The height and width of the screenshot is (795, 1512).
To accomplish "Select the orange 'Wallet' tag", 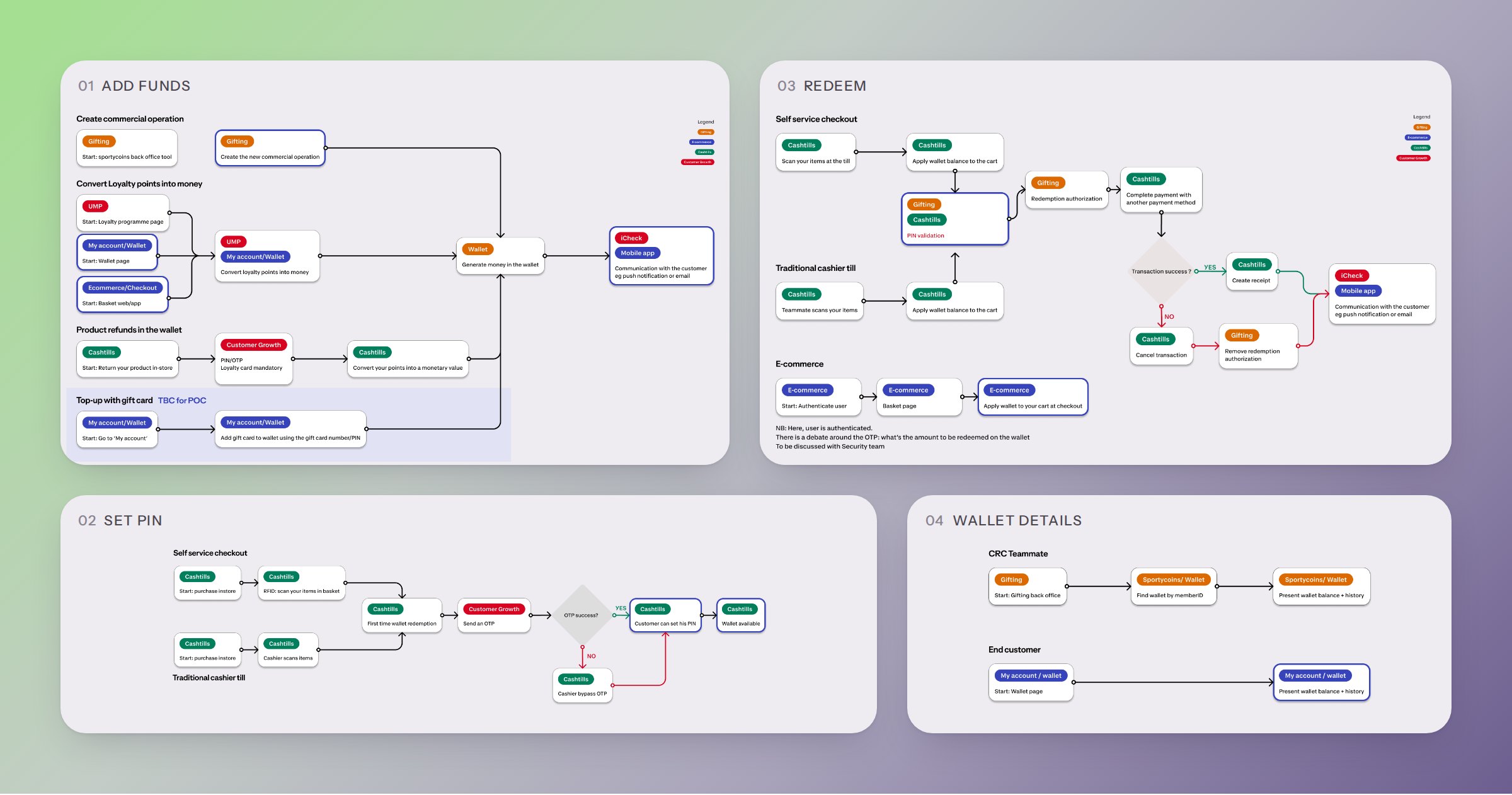I will click(x=478, y=249).
